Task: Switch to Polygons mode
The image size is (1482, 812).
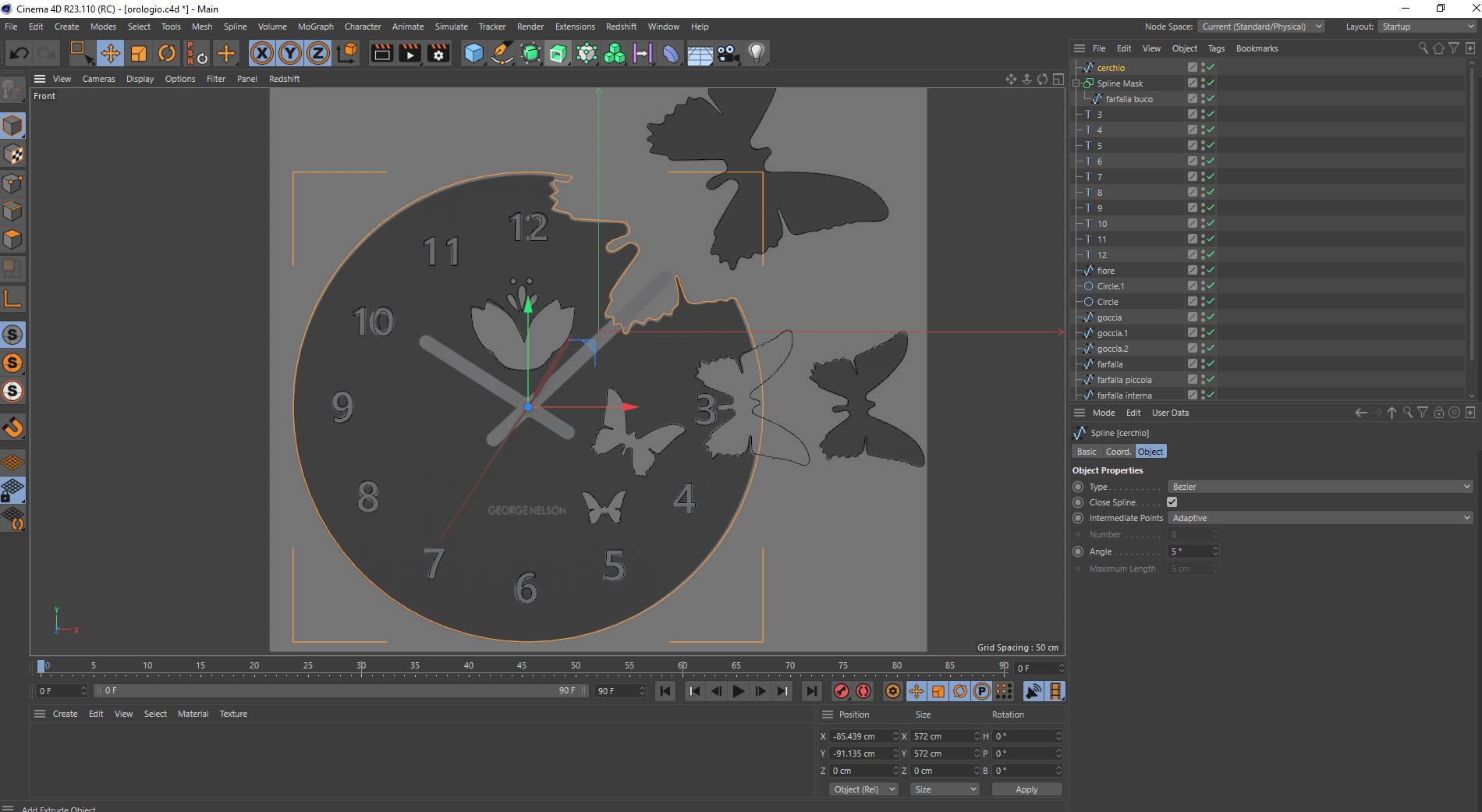Action: pyautogui.click(x=12, y=239)
